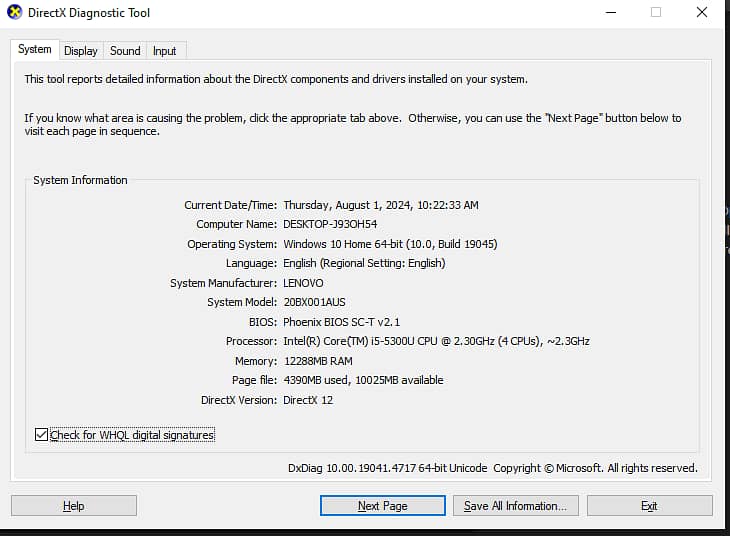
Task: Click the Intel Core i5-5300U processor text
Action: click(x=436, y=341)
